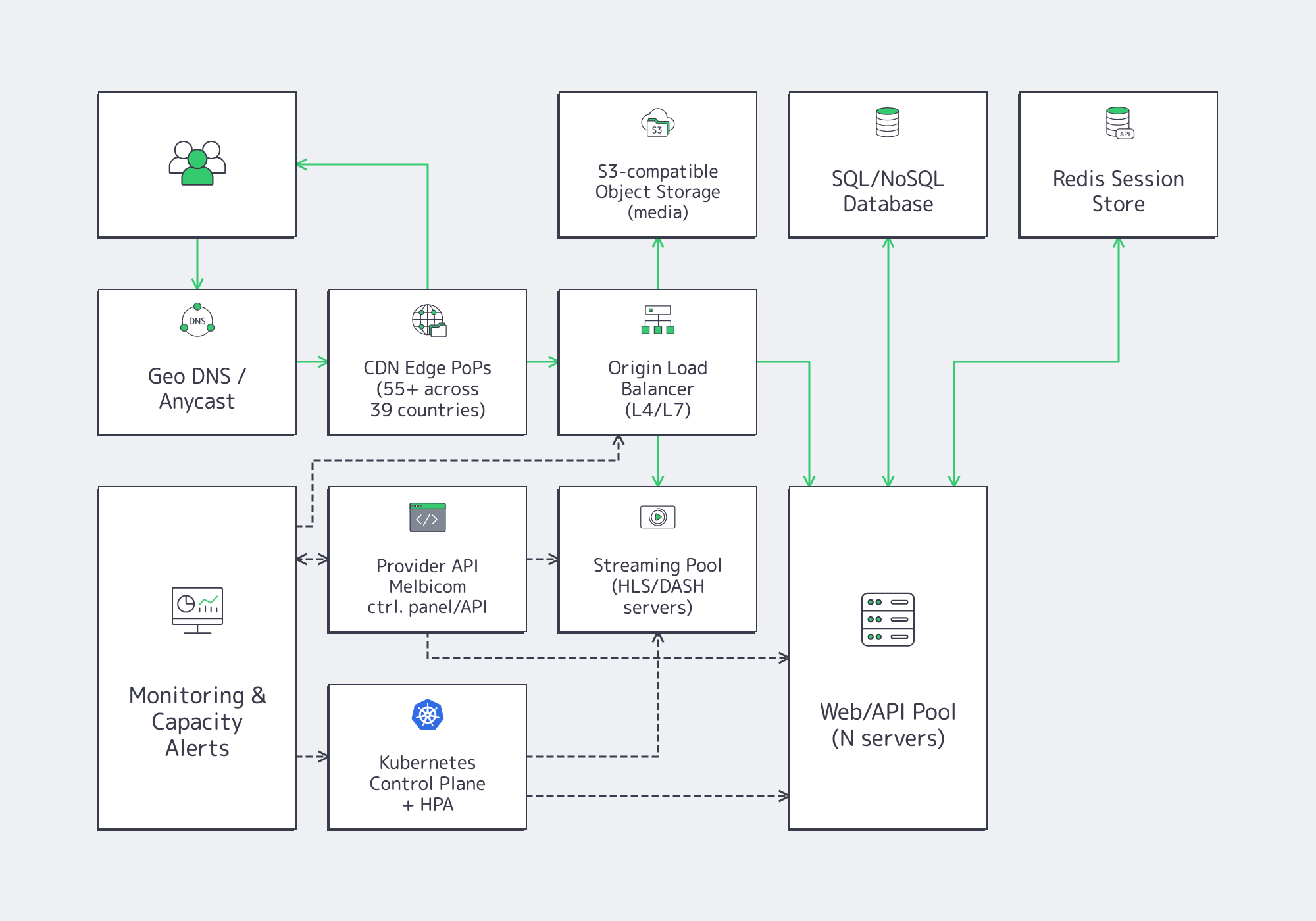Screen dimensions: 1316x921
Task: Click the Kubernetes helm wheel icon
Action: [x=428, y=715]
